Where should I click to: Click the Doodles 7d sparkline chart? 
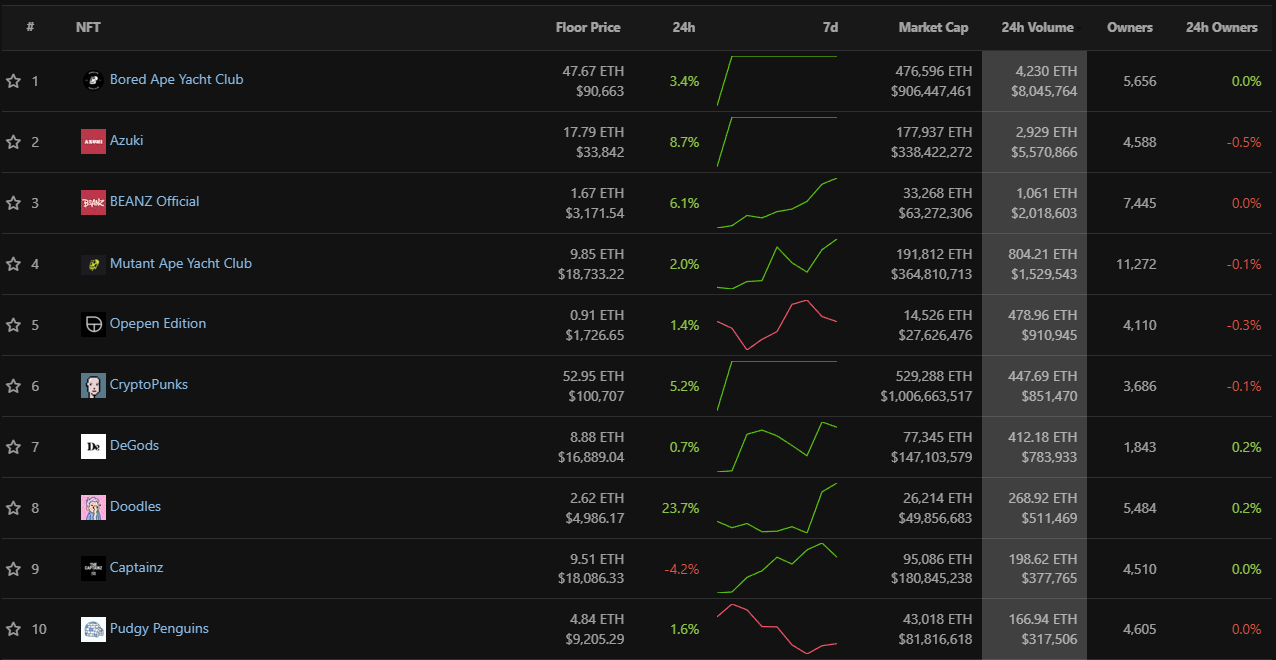(x=777, y=508)
